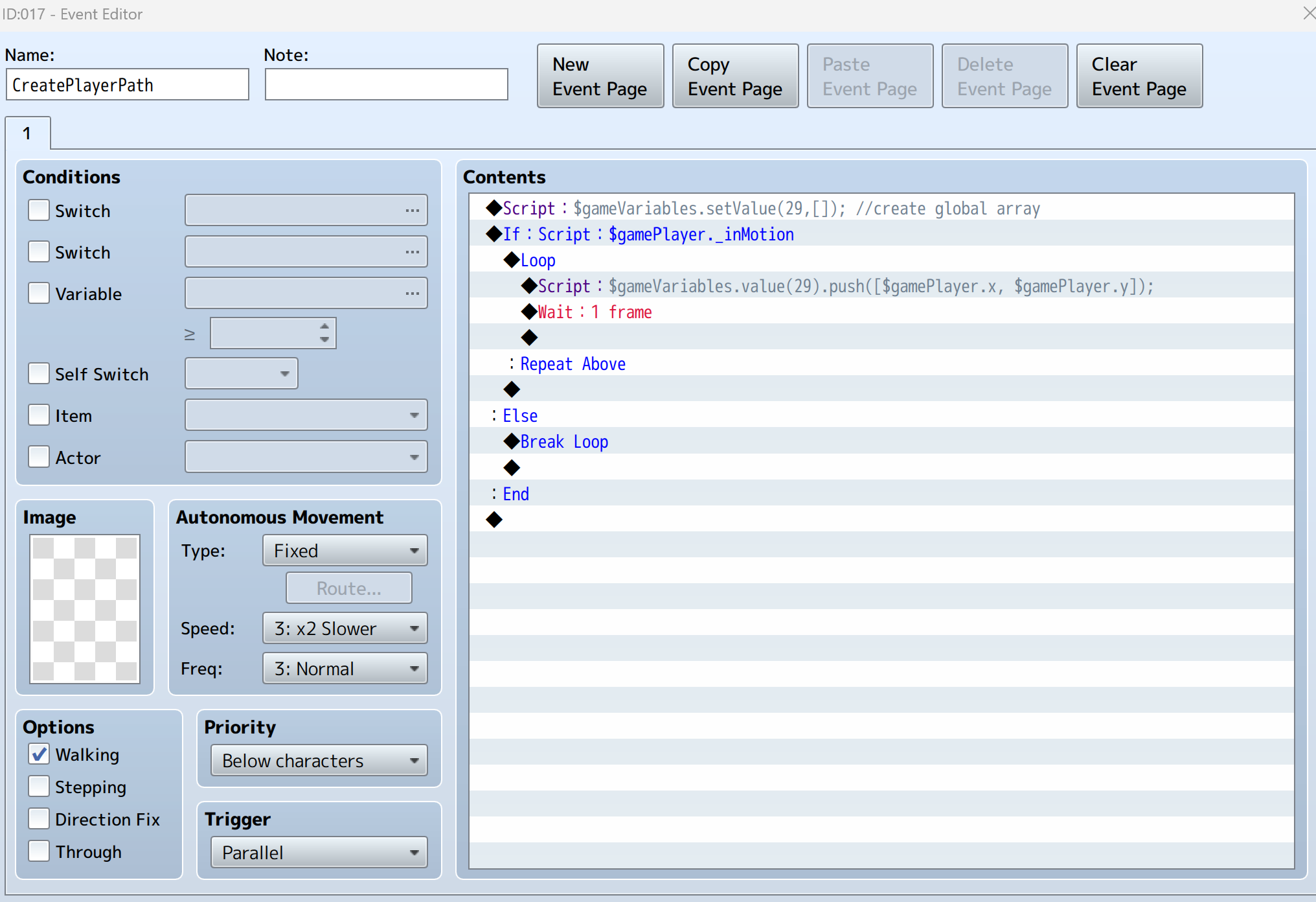Enable Variable condition checkbox
The width and height of the screenshot is (1316, 902).
click(39, 294)
